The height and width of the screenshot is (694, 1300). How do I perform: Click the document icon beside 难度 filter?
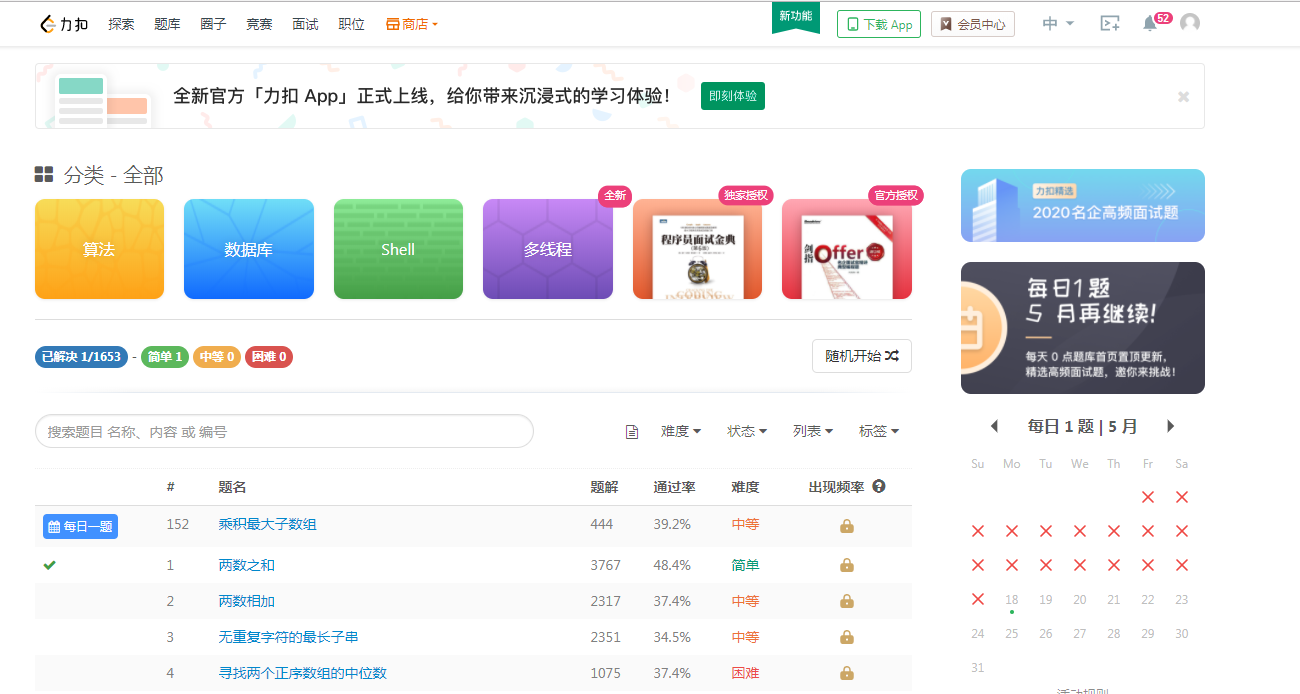coord(632,432)
